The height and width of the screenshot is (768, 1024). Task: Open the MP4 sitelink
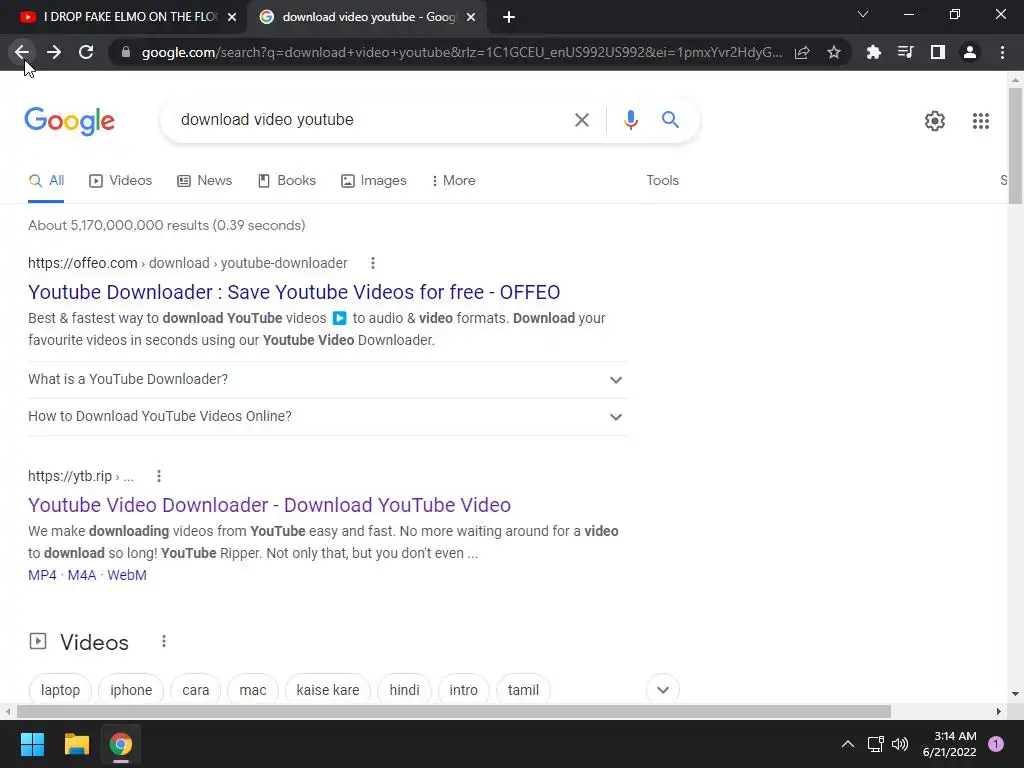pyautogui.click(x=42, y=575)
